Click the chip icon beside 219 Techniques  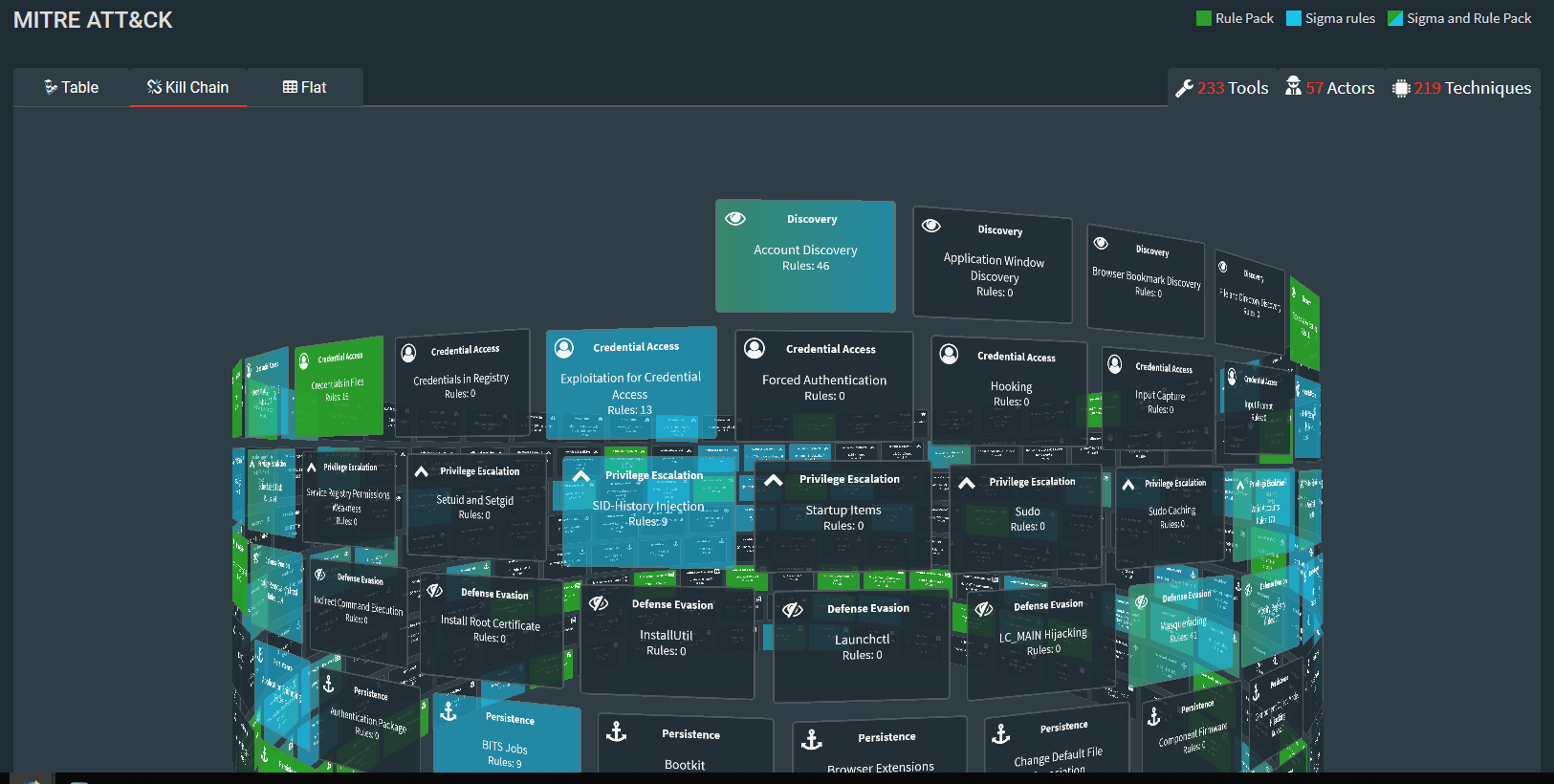pos(1401,88)
